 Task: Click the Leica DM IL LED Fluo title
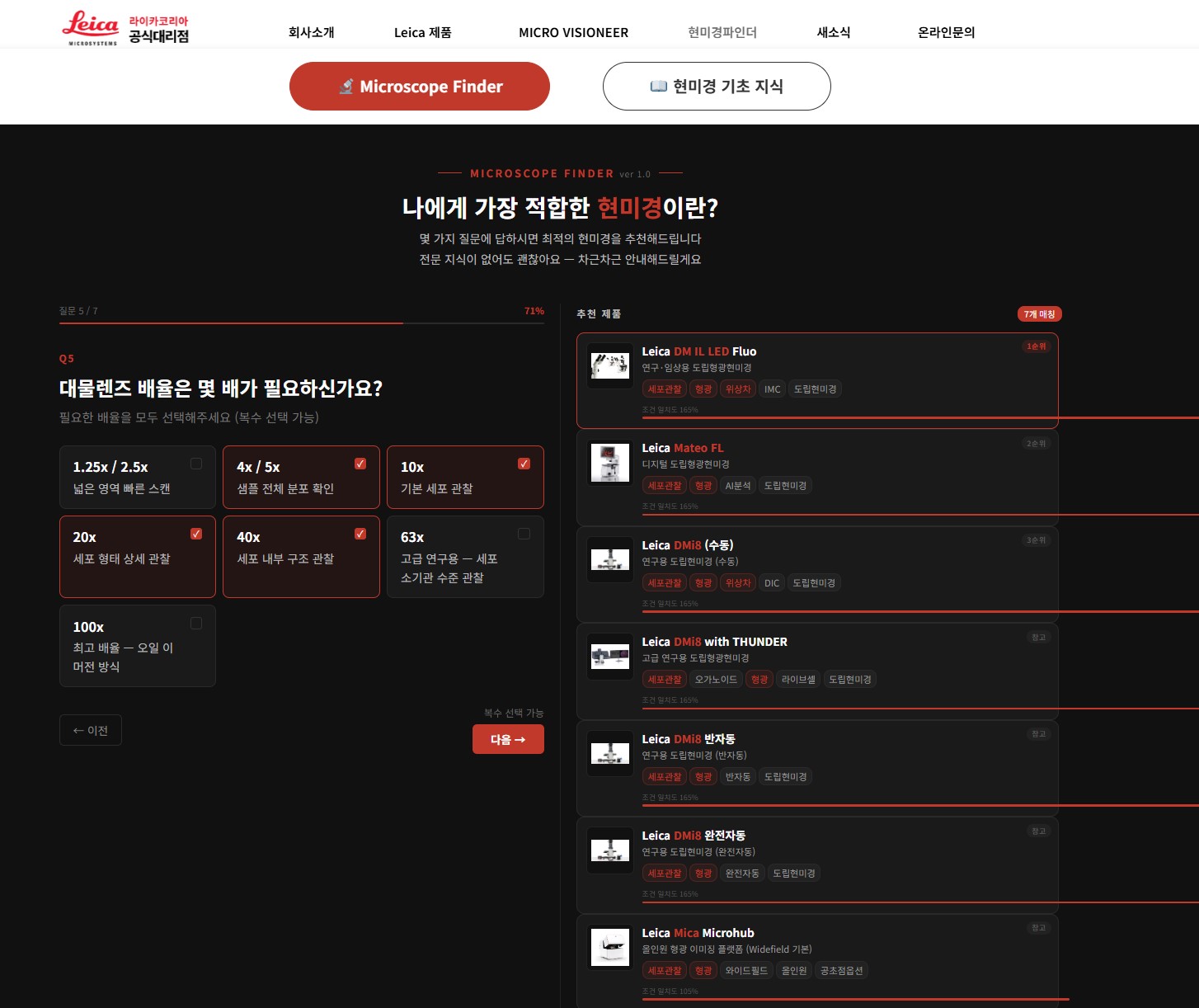[699, 351]
